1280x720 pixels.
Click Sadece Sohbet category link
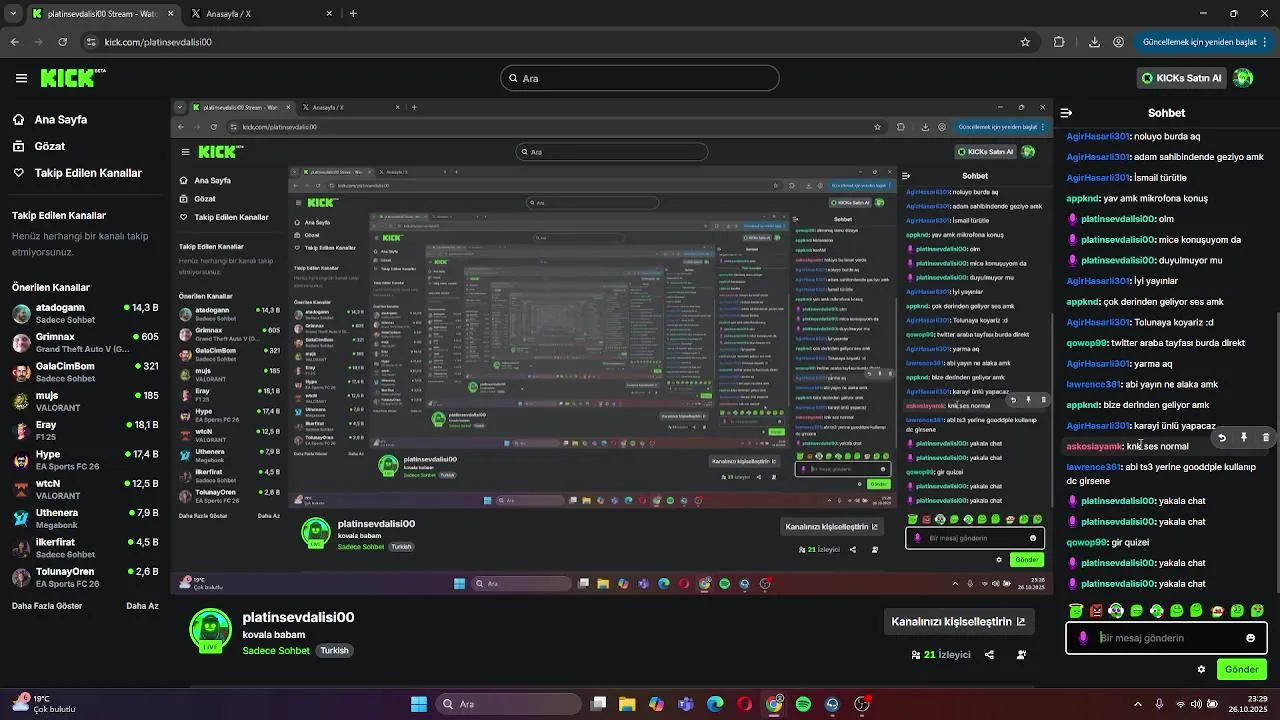pos(276,651)
